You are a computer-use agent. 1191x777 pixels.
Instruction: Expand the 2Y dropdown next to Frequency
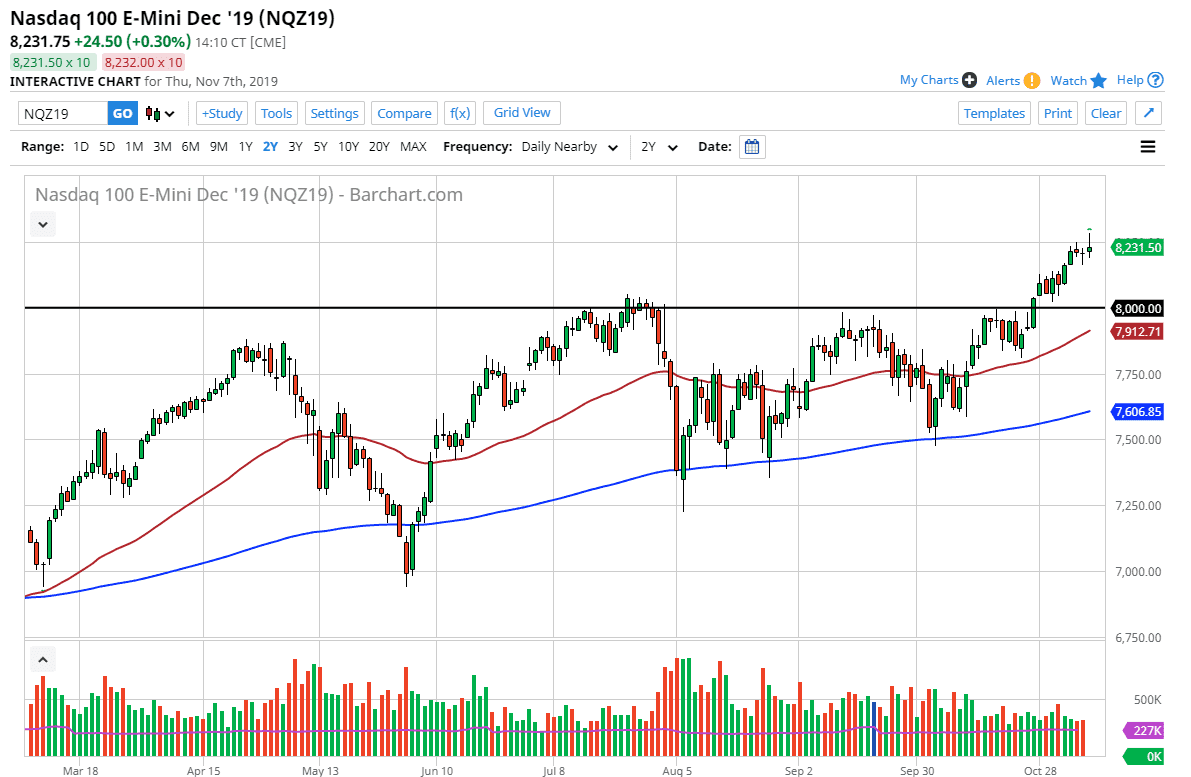click(660, 146)
